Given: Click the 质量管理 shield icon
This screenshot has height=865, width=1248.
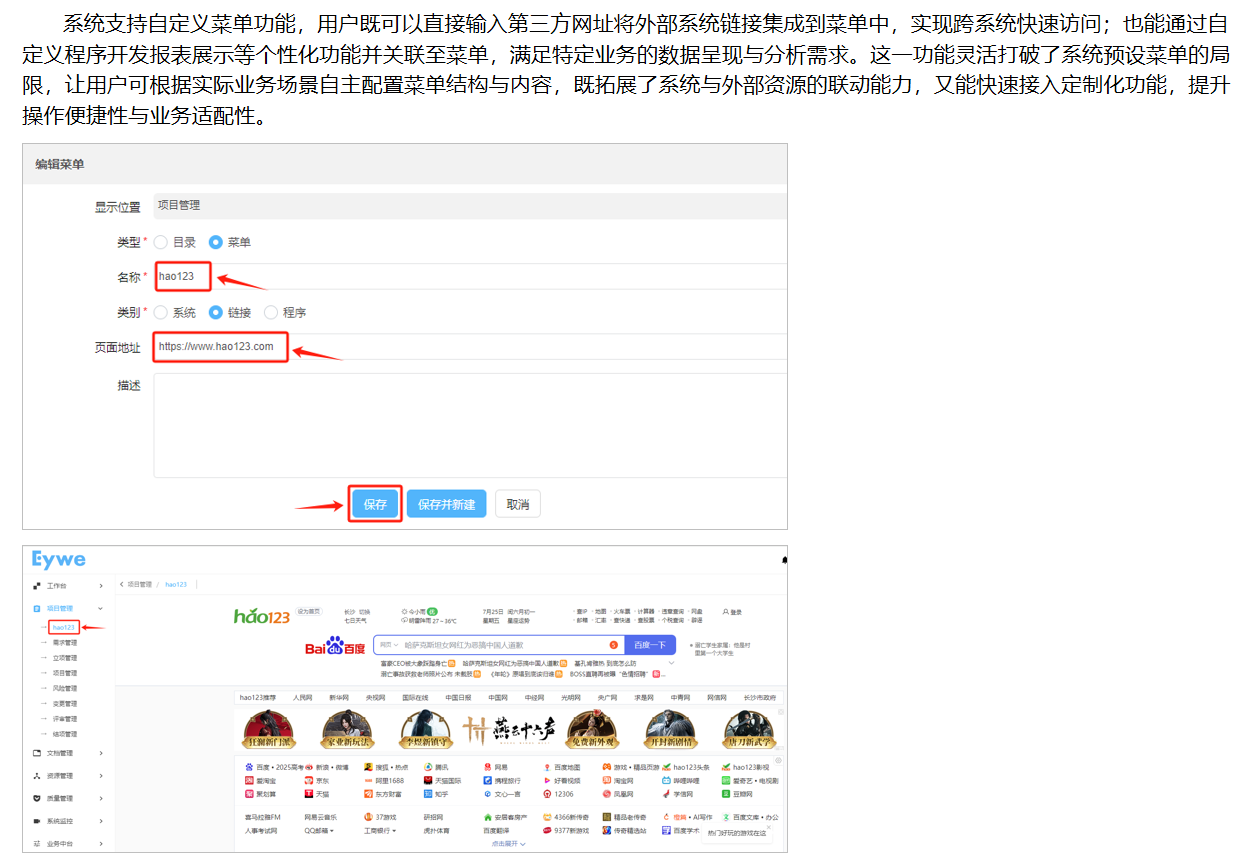Looking at the screenshot, I should click(37, 799).
